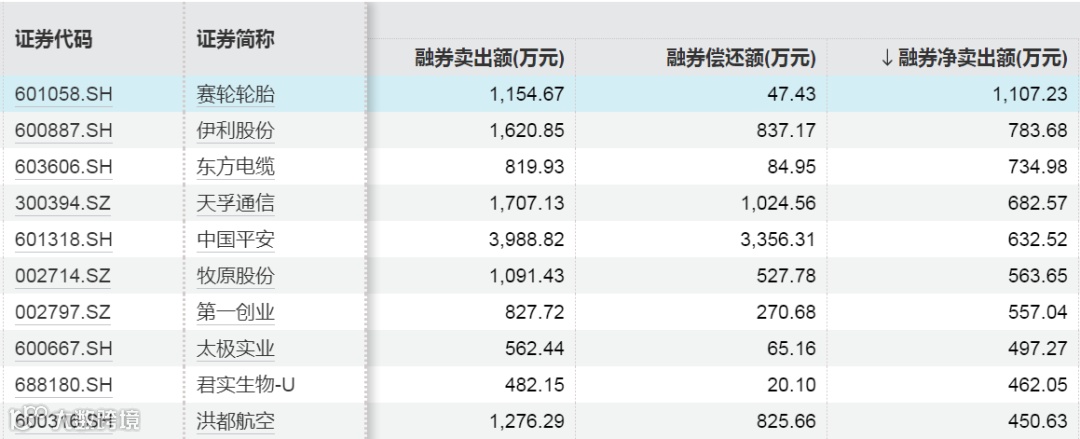
Task: Click the 证券简称 column header
Action: point(236,39)
